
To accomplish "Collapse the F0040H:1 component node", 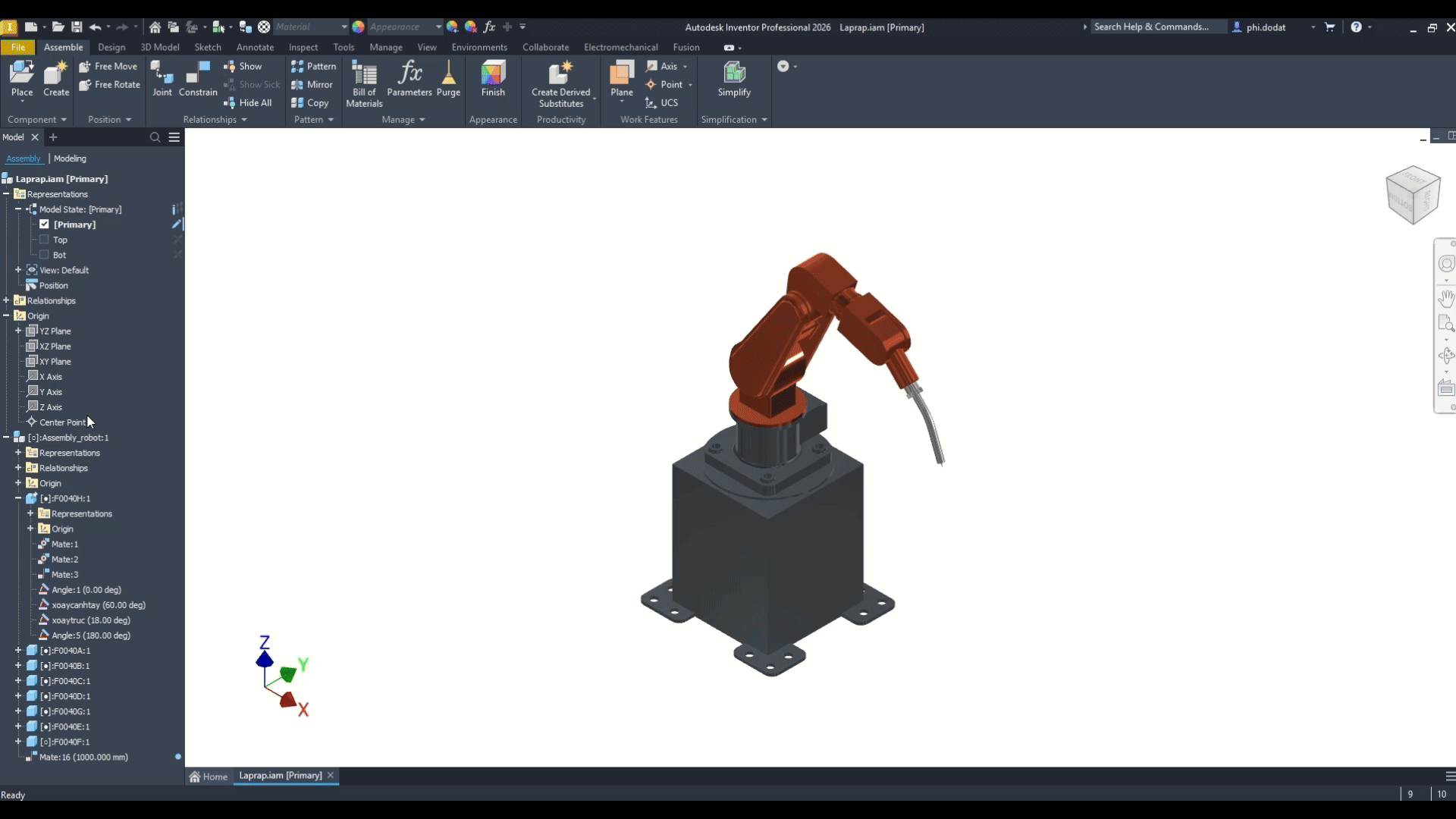I will click(x=18, y=498).
